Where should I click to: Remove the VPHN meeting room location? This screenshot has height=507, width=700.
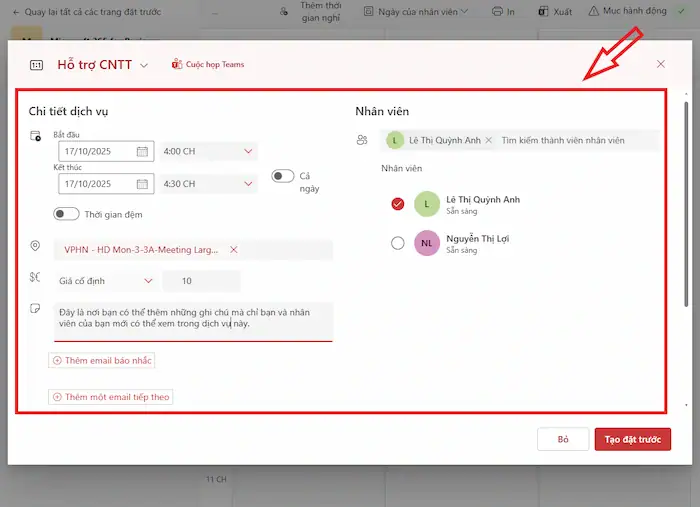click(234, 250)
